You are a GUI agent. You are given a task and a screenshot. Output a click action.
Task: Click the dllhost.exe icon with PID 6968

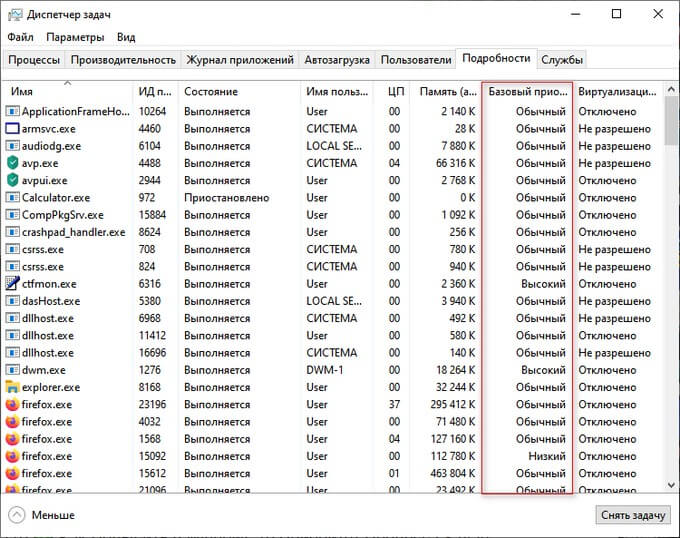pos(12,318)
